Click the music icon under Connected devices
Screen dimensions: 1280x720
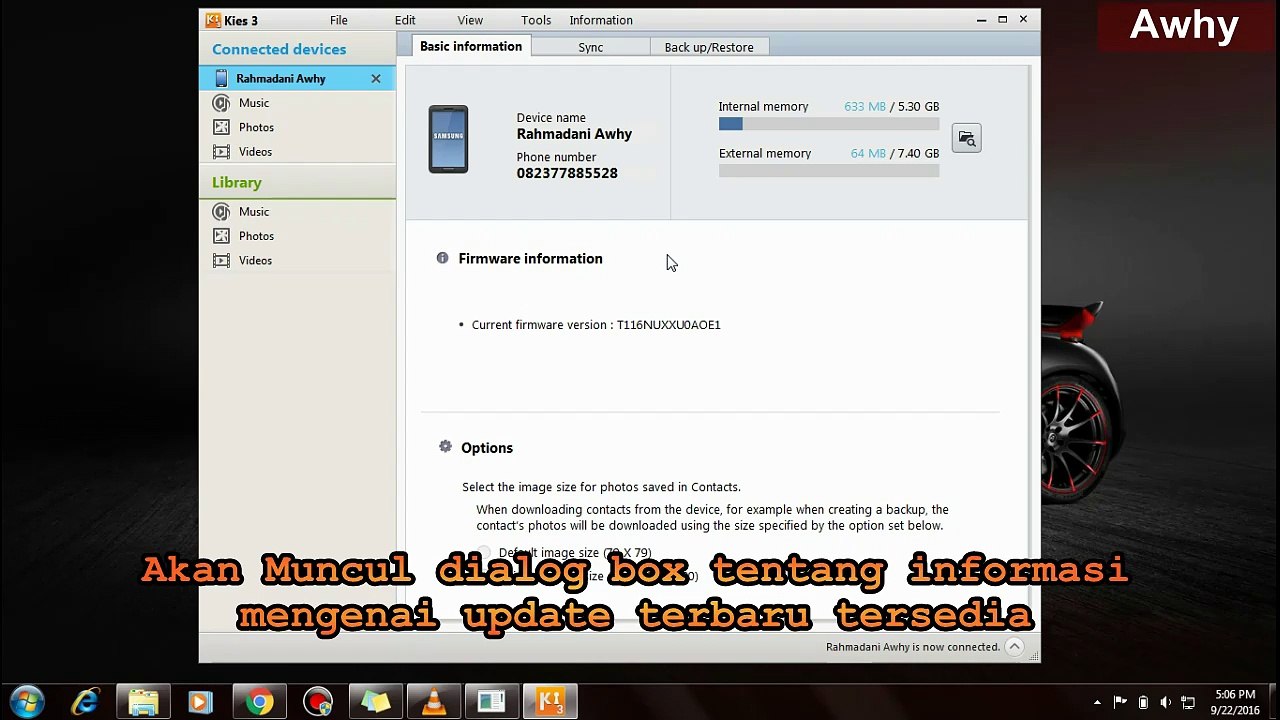click(221, 103)
